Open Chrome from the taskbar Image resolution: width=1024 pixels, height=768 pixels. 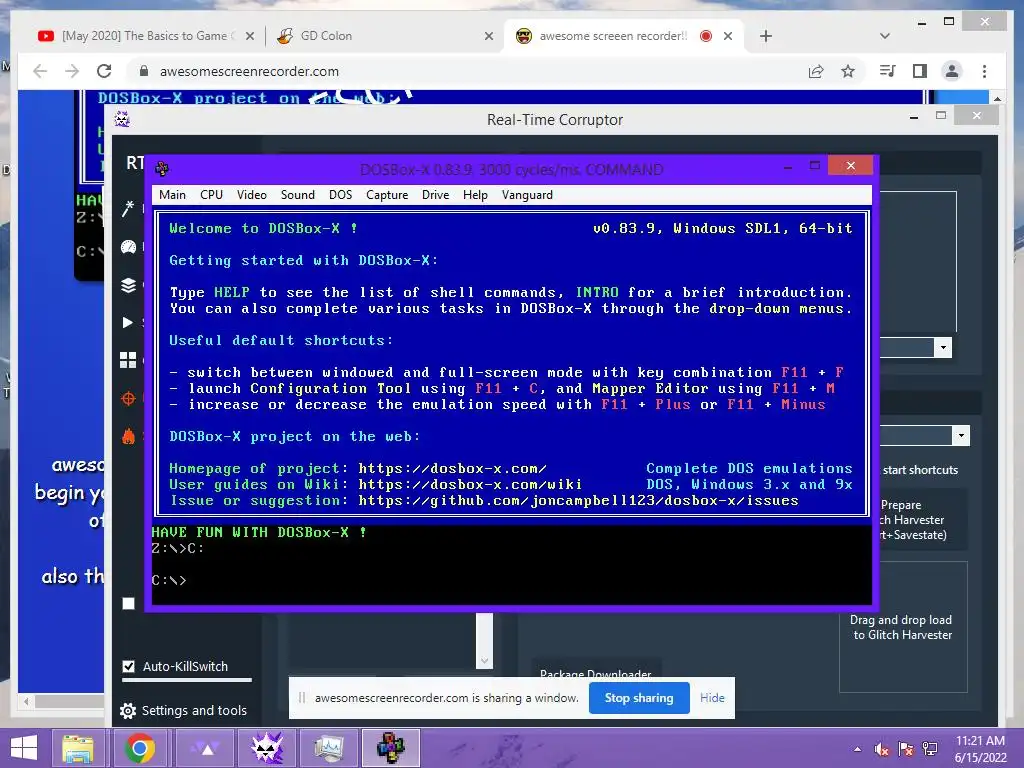pos(140,748)
